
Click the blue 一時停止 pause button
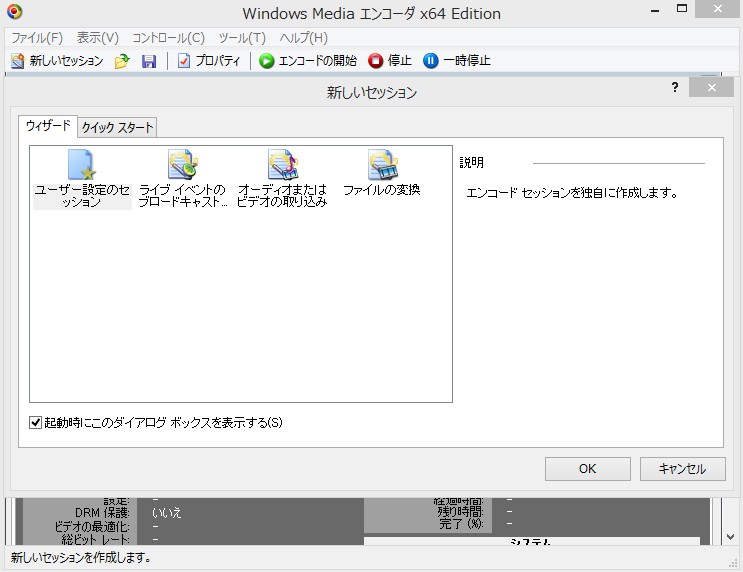pos(457,61)
